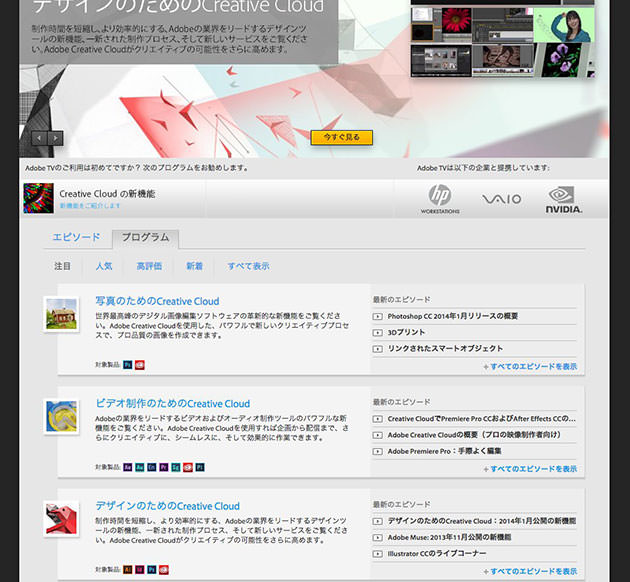Click 新機能をご紹介します link under Creative Cloud の新機能
This screenshot has height=582, width=630.
point(90,206)
